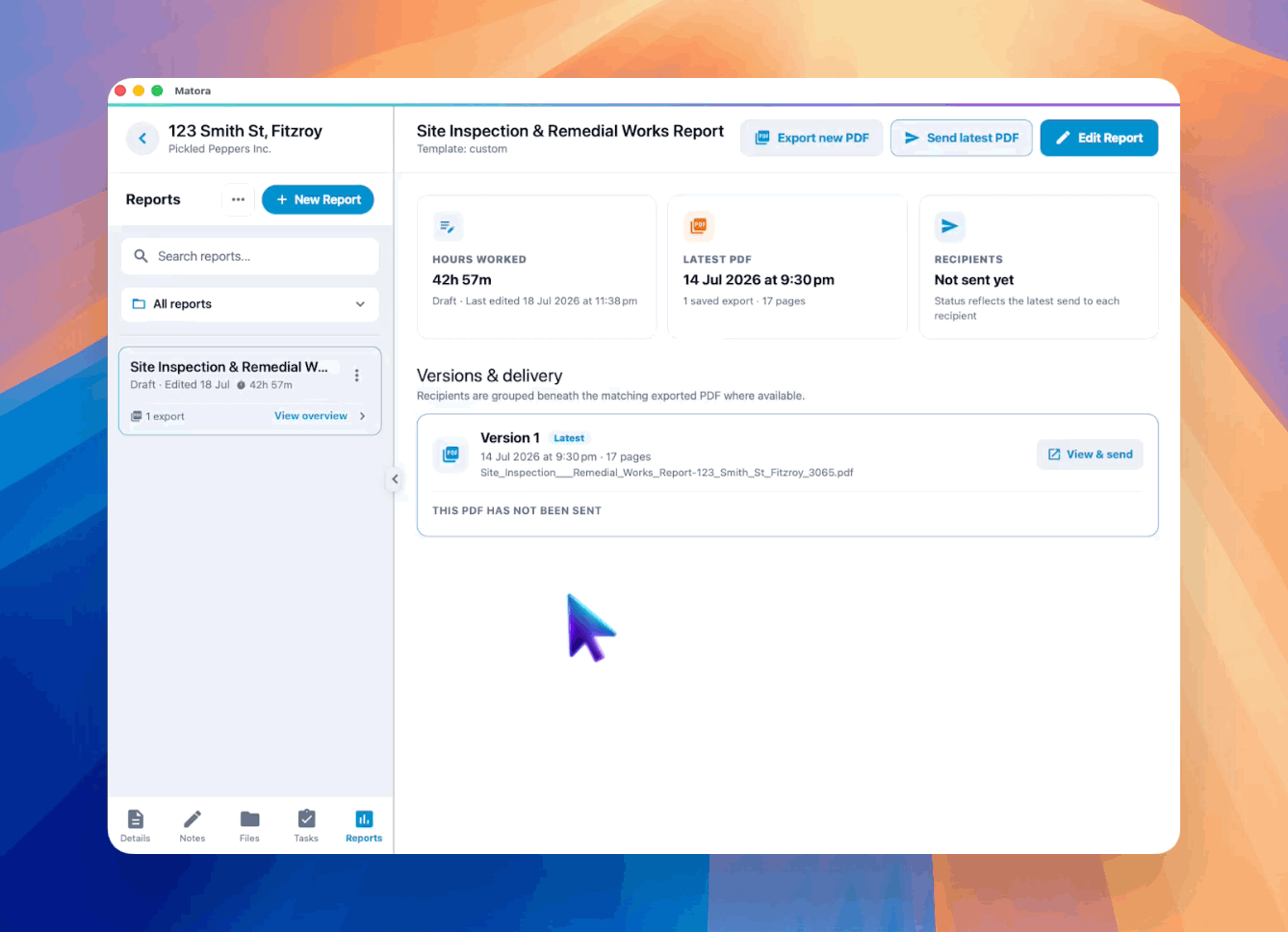This screenshot has height=932, width=1288.
Task: Open the Reports more options ellipsis
Action: 238,199
